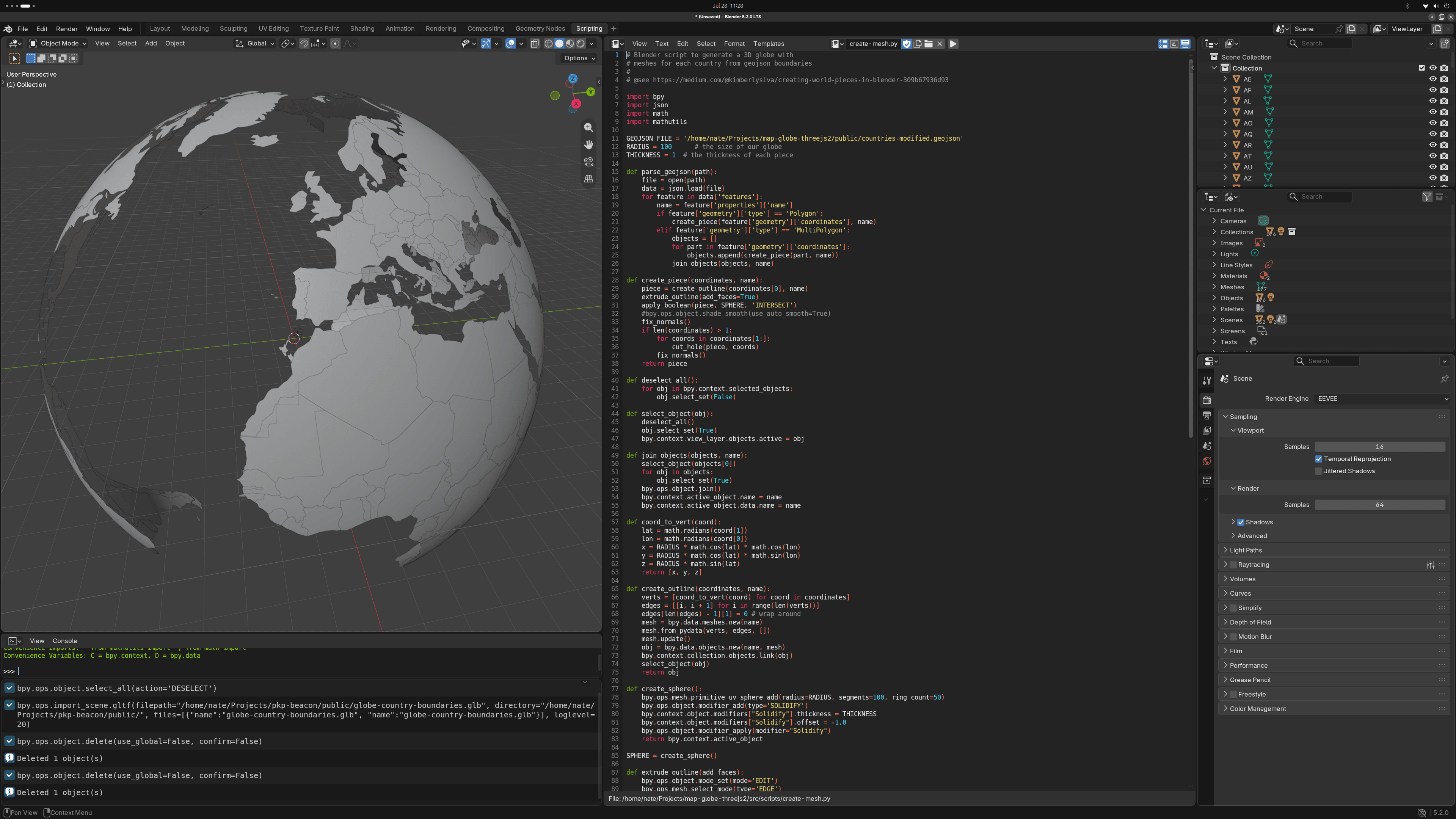This screenshot has width=1456, height=819.
Task: Pin the Scene properties context
Action: pyautogui.click(x=1444, y=379)
